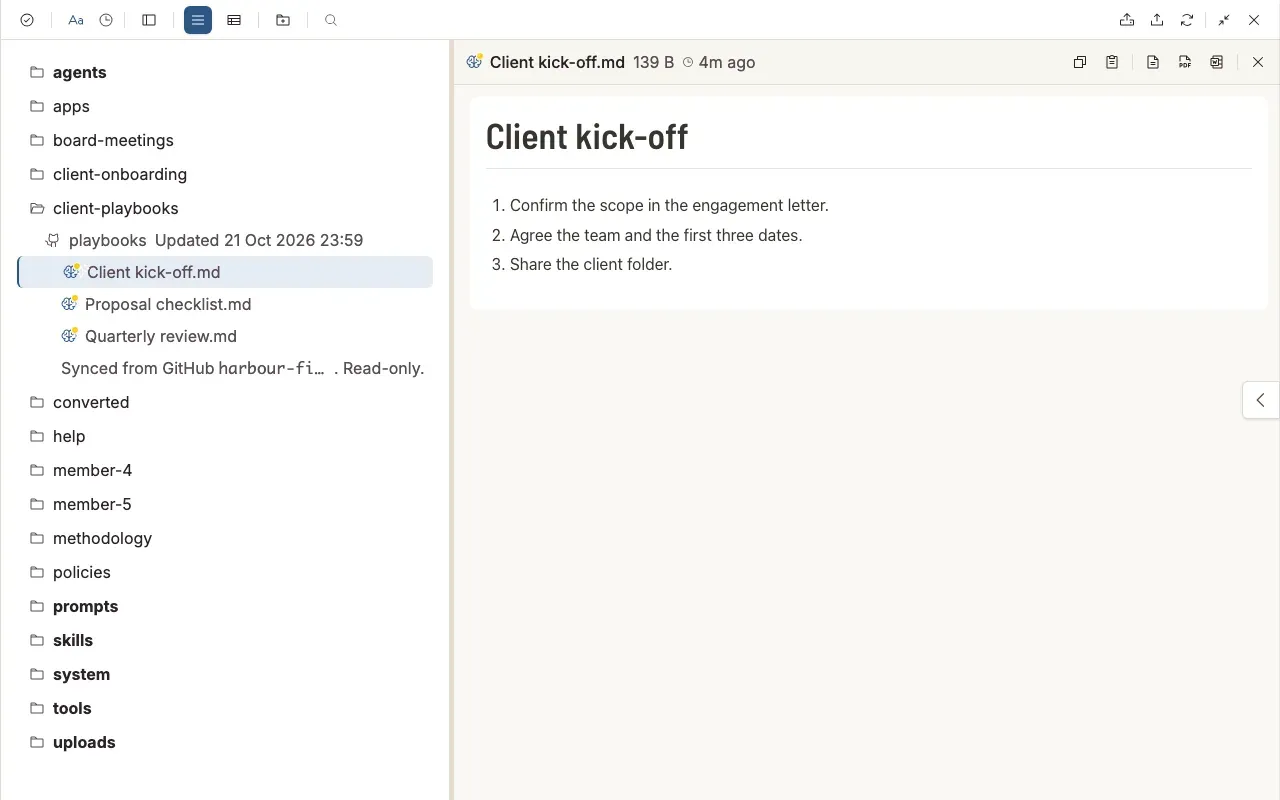Click the new folder icon in toolbar
The image size is (1280, 800).
click(283, 20)
